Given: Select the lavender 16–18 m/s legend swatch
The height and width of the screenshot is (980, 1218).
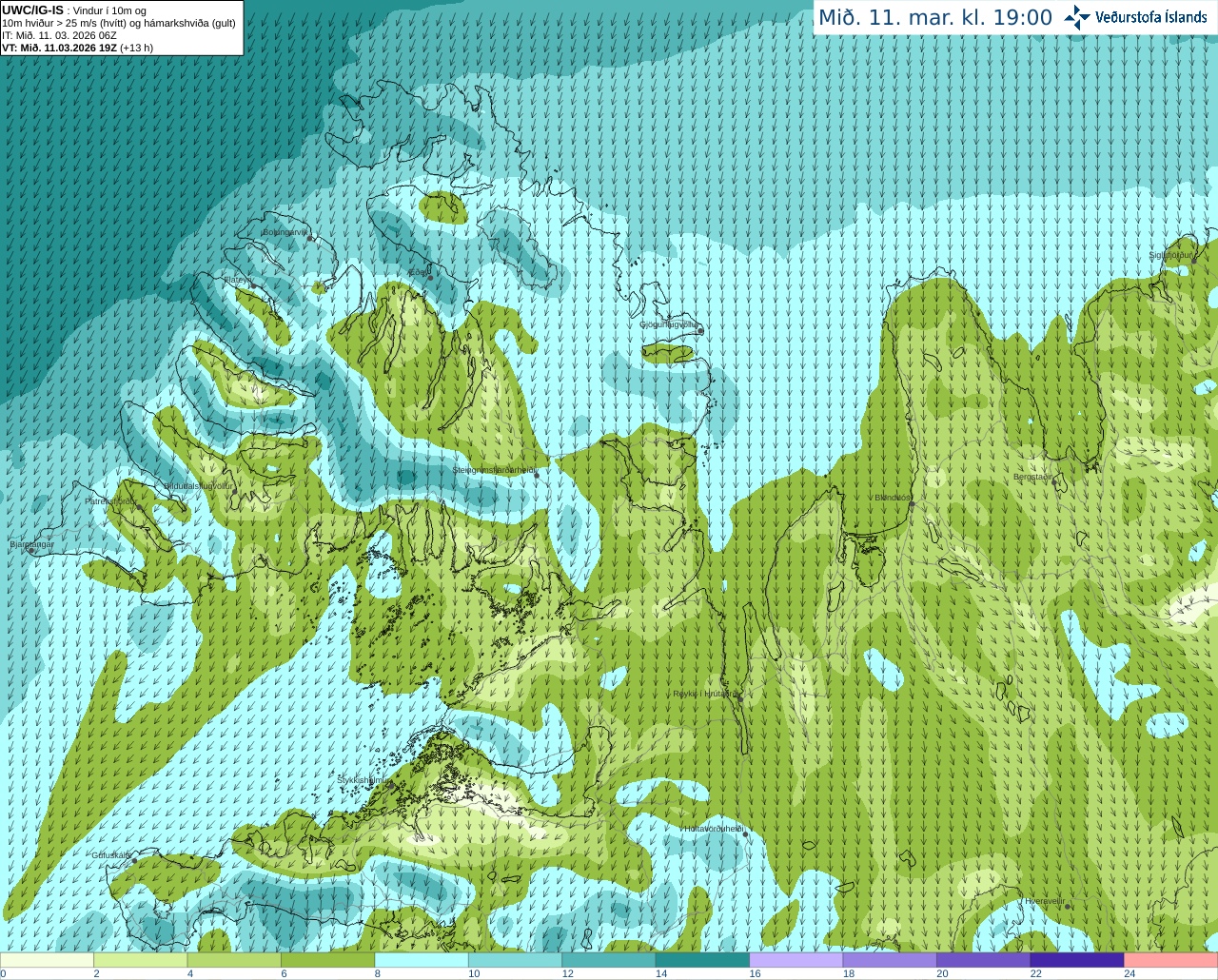Looking at the screenshot, I should pyautogui.click(x=796, y=960).
